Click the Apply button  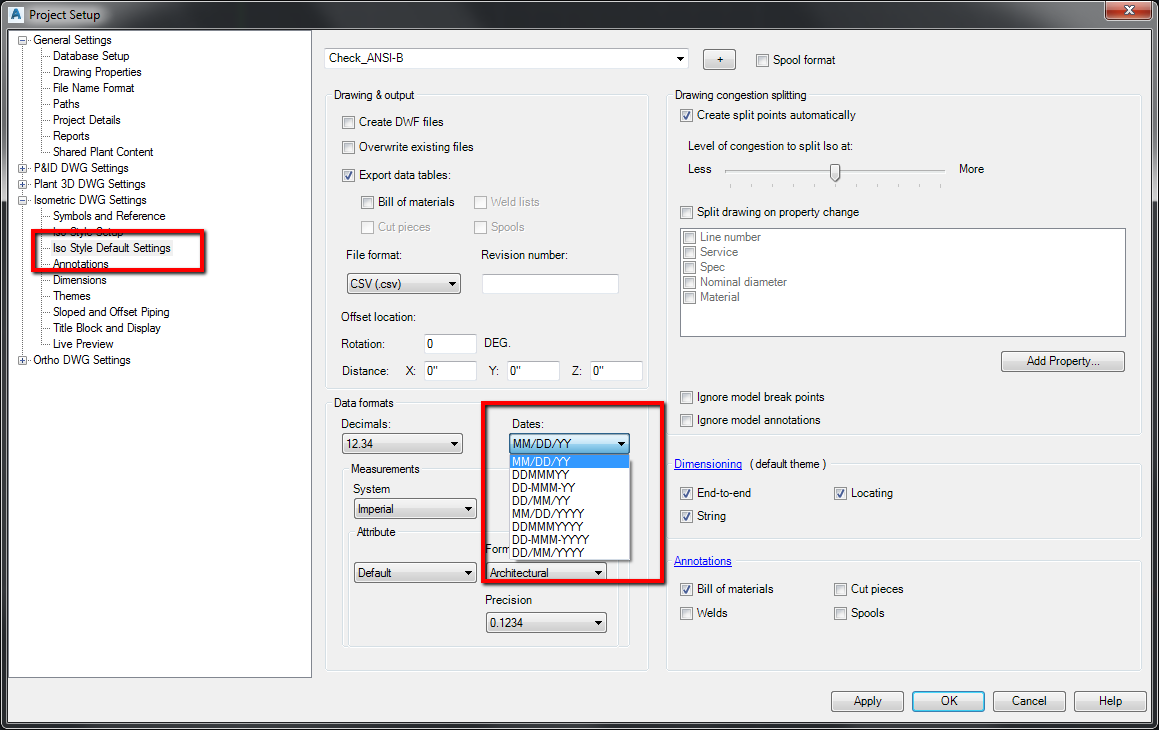point(866,700)
